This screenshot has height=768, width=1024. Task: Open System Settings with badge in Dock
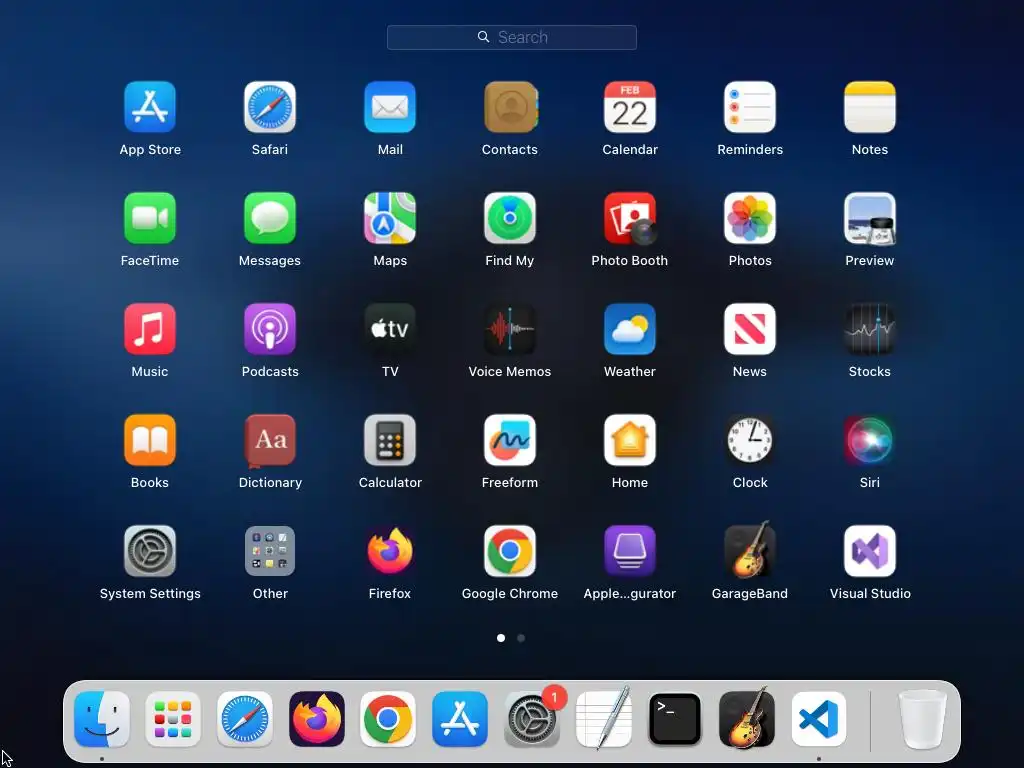[x=532, y=719]
